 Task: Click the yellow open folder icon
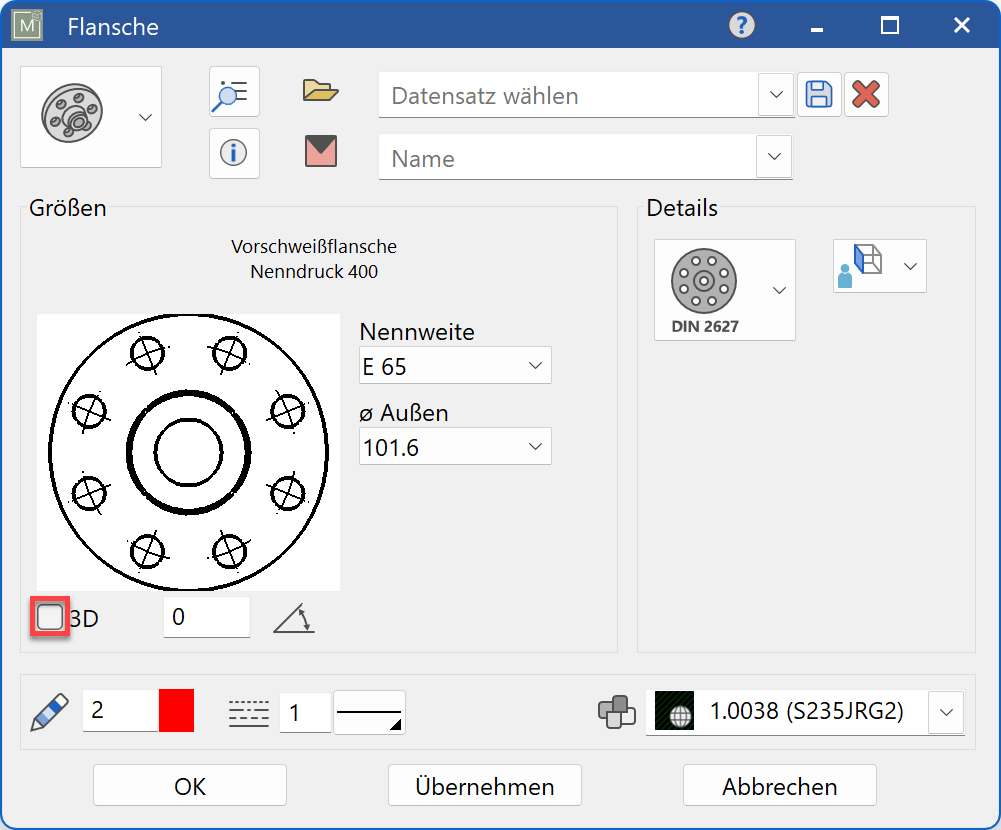click(x=321, y=92)
